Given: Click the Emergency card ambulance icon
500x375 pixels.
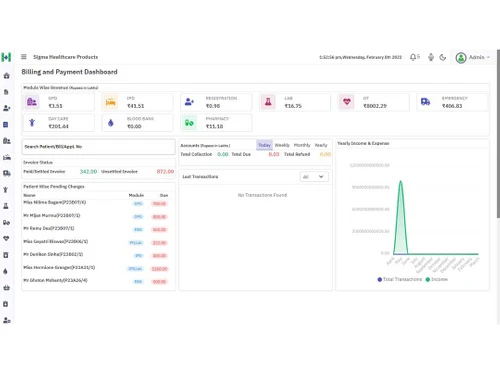Looking at the screenshot, I should pyautogui.click(x=425, y=102).
